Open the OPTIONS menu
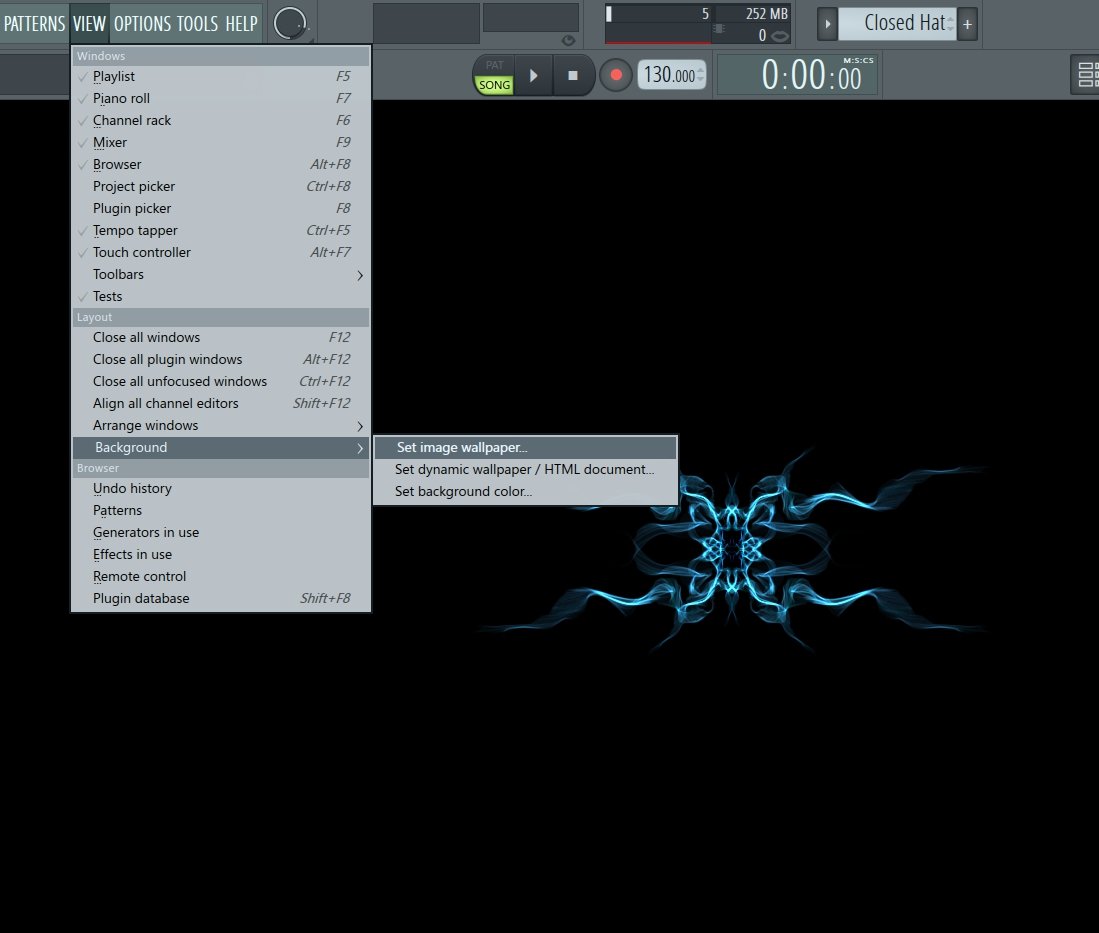Viewport: 1099px width, 933px height. click(x=142, y=24)
